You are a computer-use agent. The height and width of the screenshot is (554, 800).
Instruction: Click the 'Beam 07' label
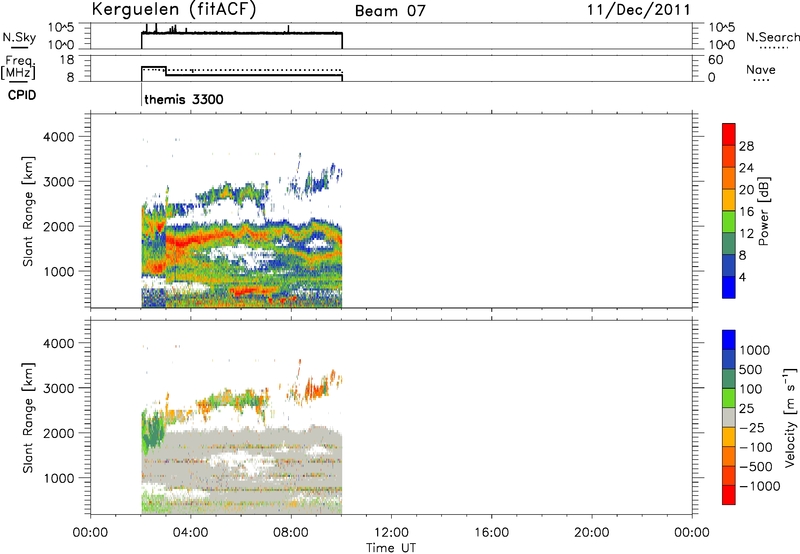[390, 11]
